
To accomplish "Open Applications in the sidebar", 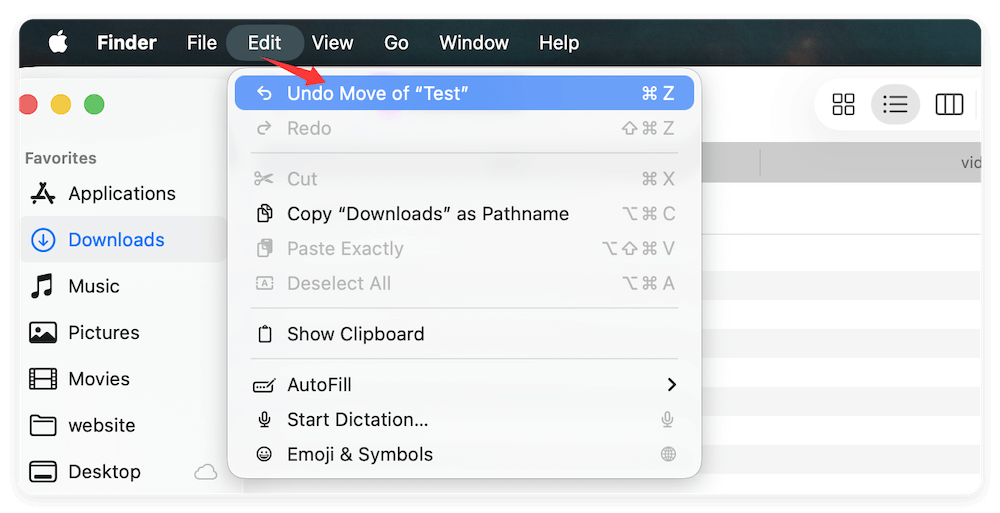I will [x=121, y=194].
